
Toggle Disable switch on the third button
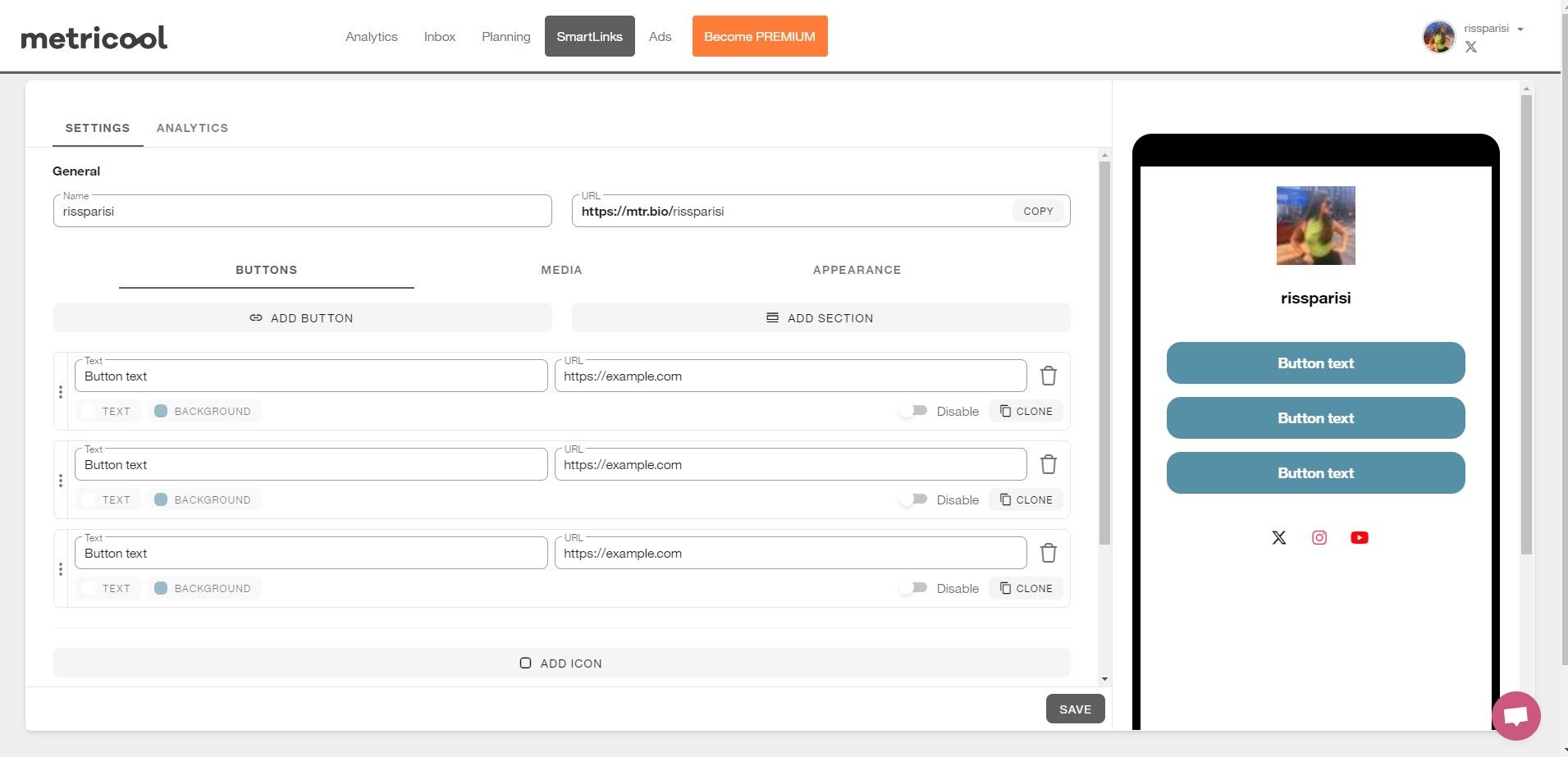(x=912, y=588)
